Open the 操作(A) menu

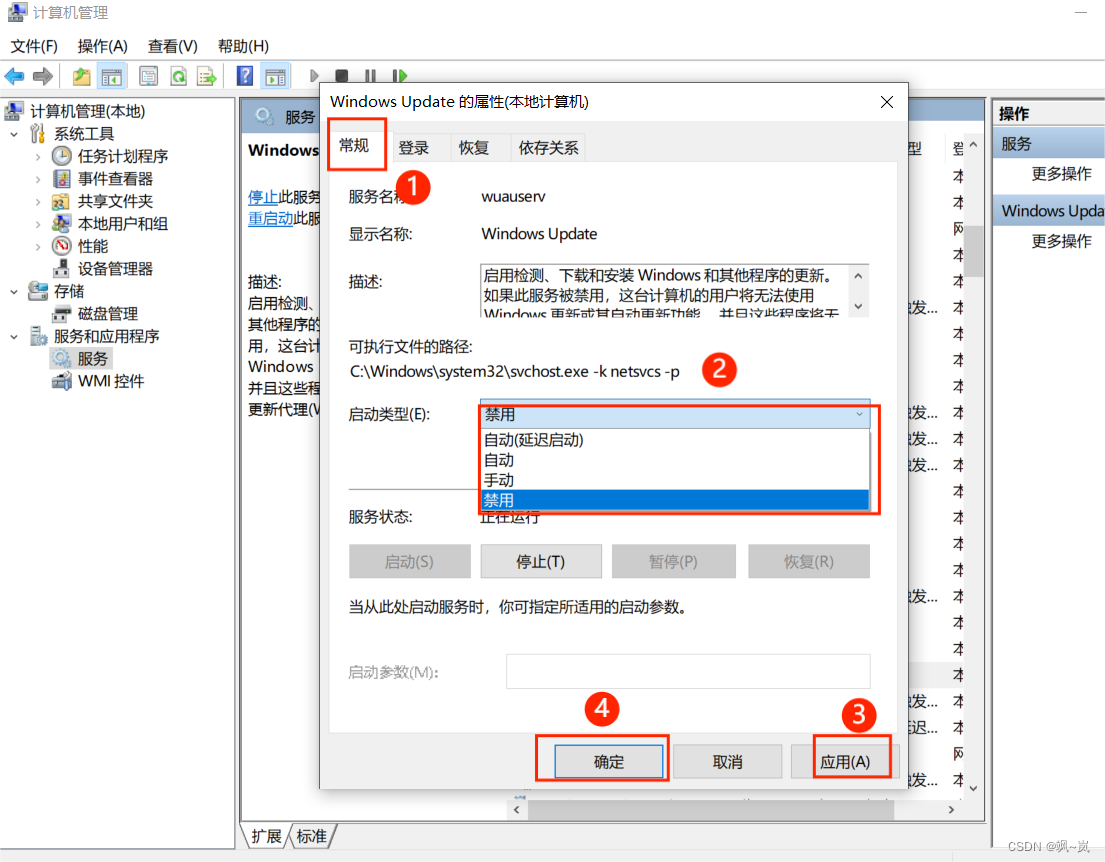coord(102,47)
